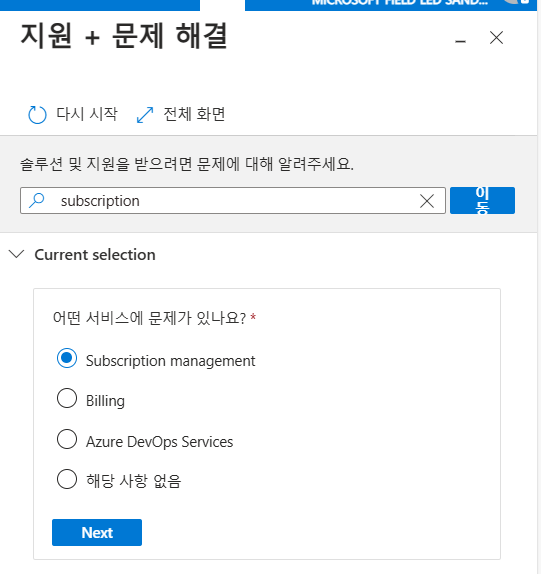Close the support and troubleshooting panel
The width and height of the screenshot is (541, 574).
point(496,37)
